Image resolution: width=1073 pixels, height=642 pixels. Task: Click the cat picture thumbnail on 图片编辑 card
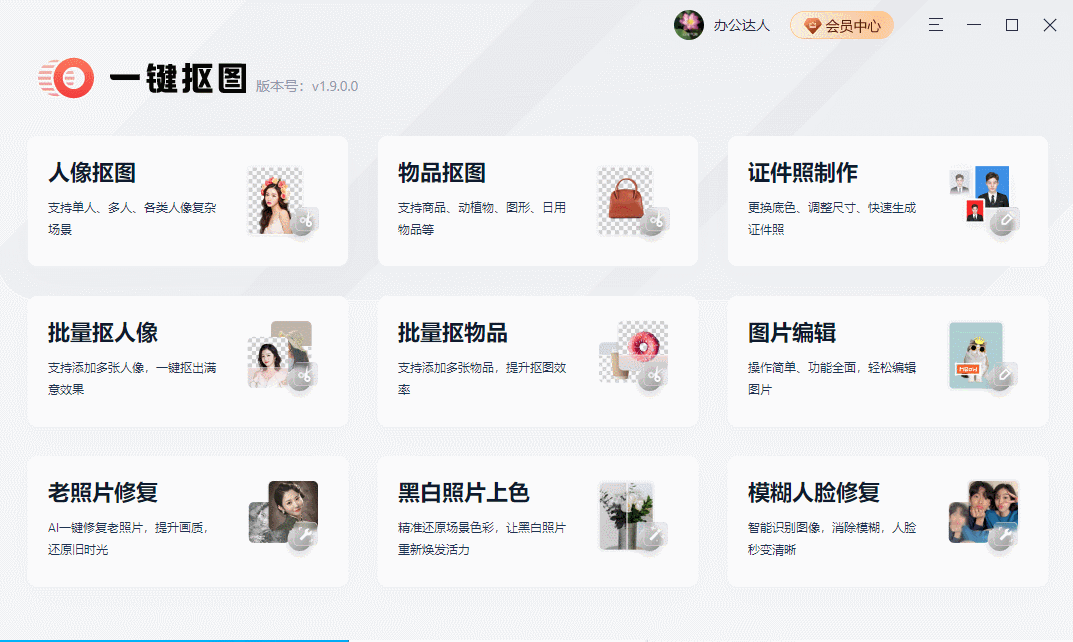click(x=976, y=355)
